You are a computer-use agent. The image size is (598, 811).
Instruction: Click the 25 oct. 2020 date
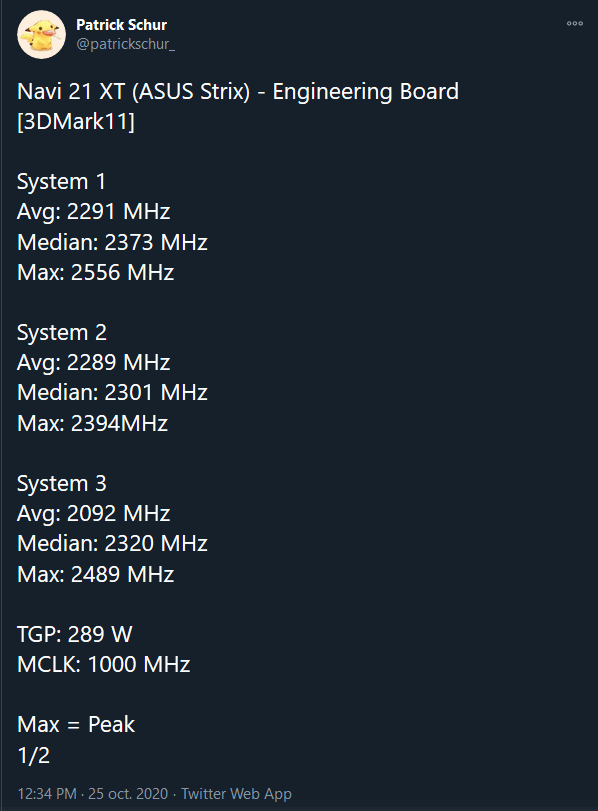pos(128,793)
